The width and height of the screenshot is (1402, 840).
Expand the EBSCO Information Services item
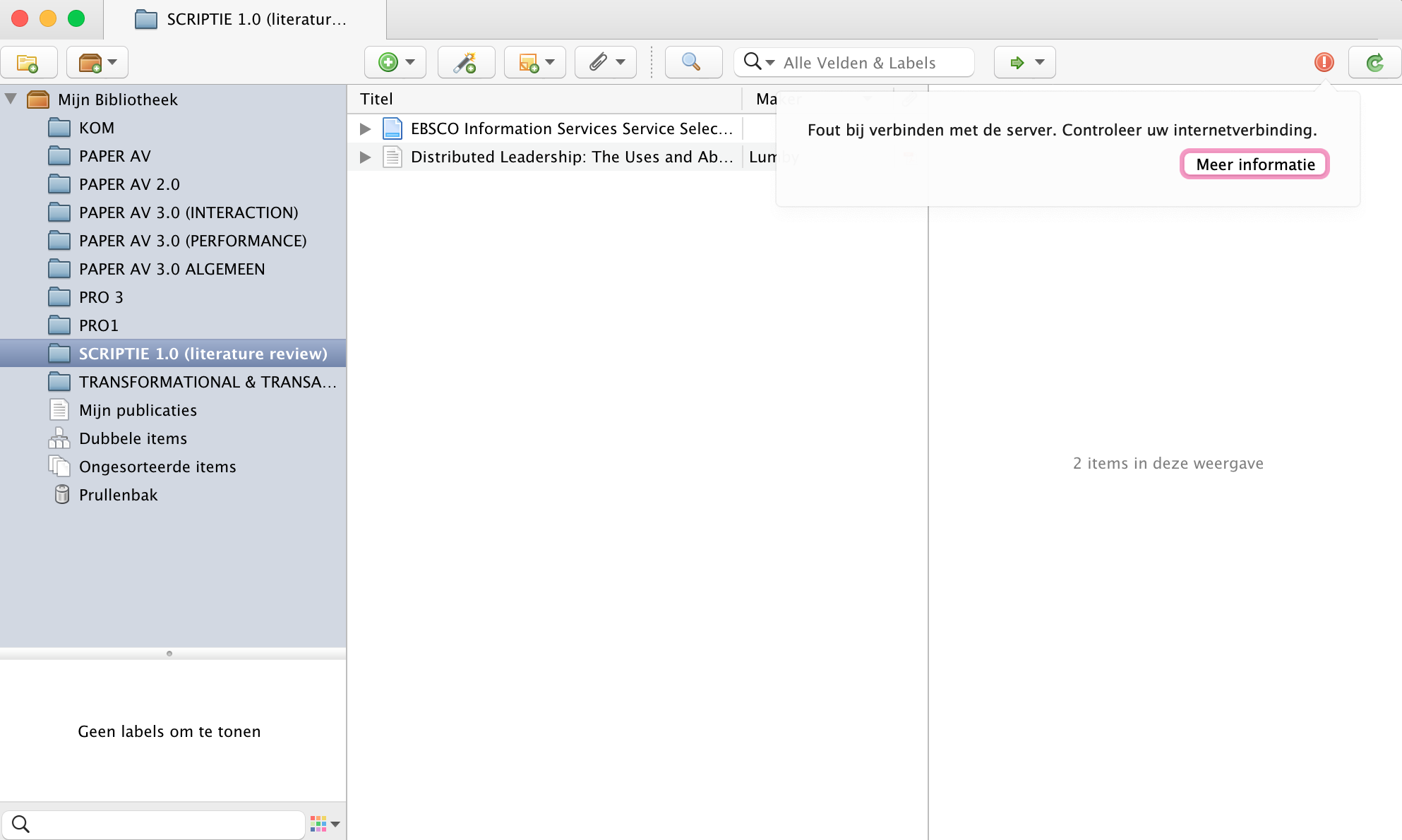point(365,128)
